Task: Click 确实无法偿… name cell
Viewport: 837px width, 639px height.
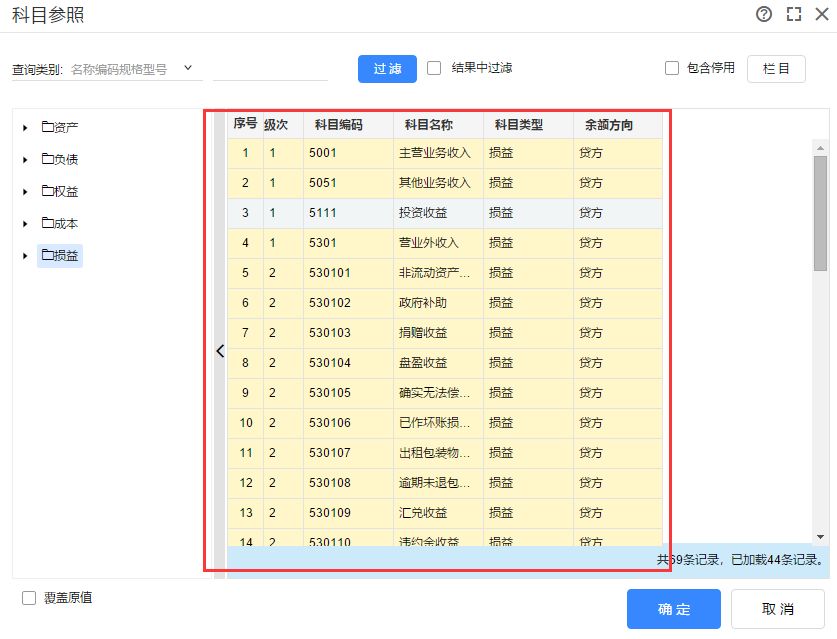Action: [x=438, y=392]
